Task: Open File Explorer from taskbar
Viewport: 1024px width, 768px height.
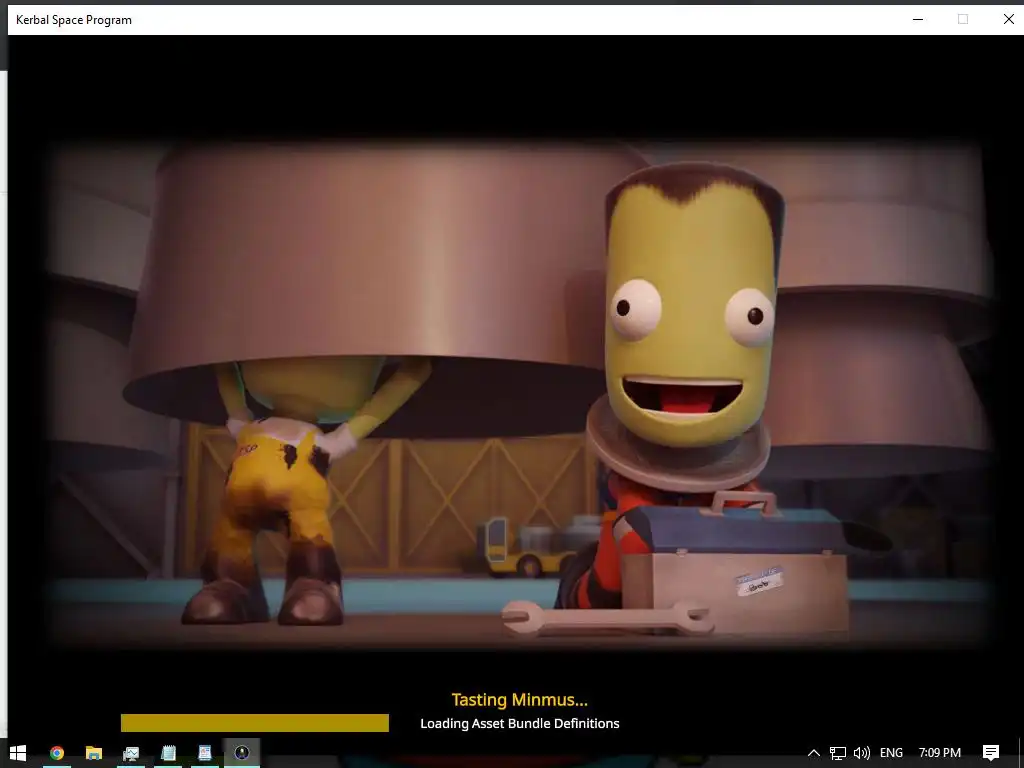Action: (94, 753)
